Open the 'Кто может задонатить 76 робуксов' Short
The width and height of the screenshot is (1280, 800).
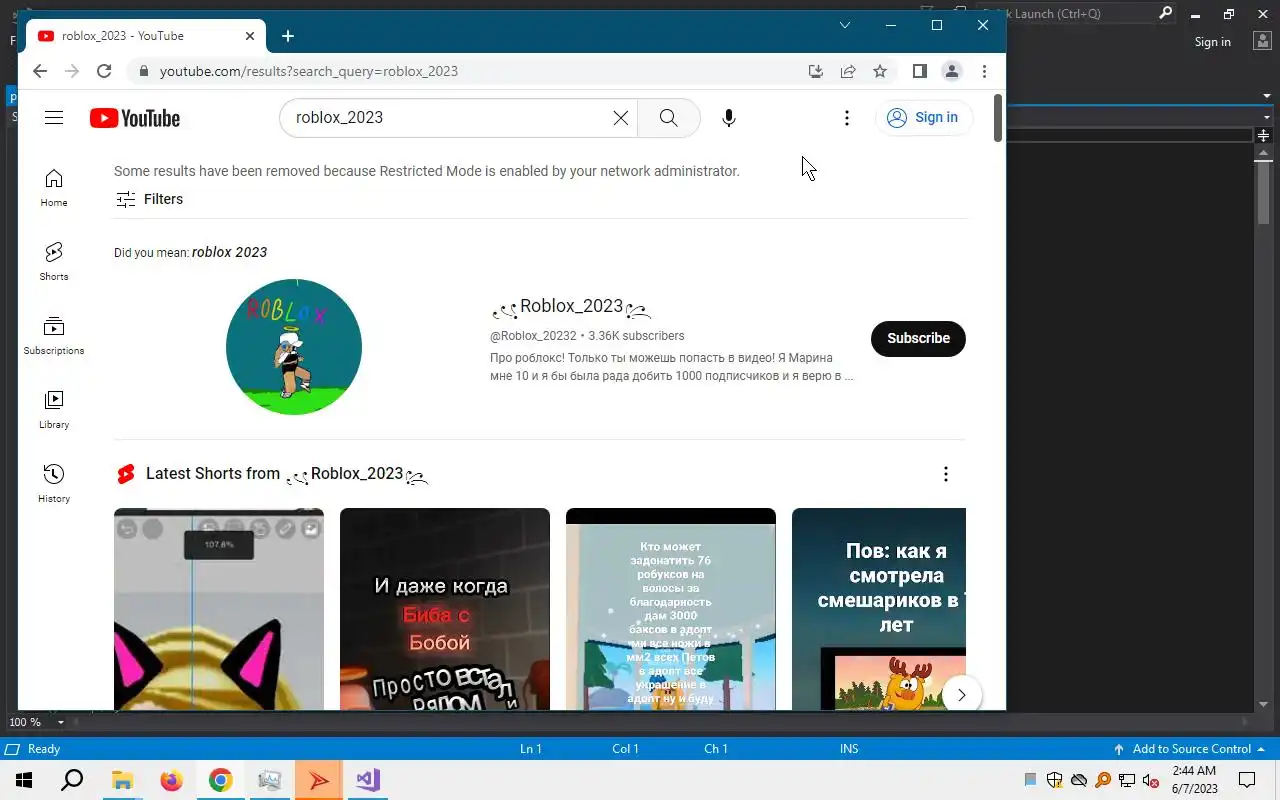671,609
